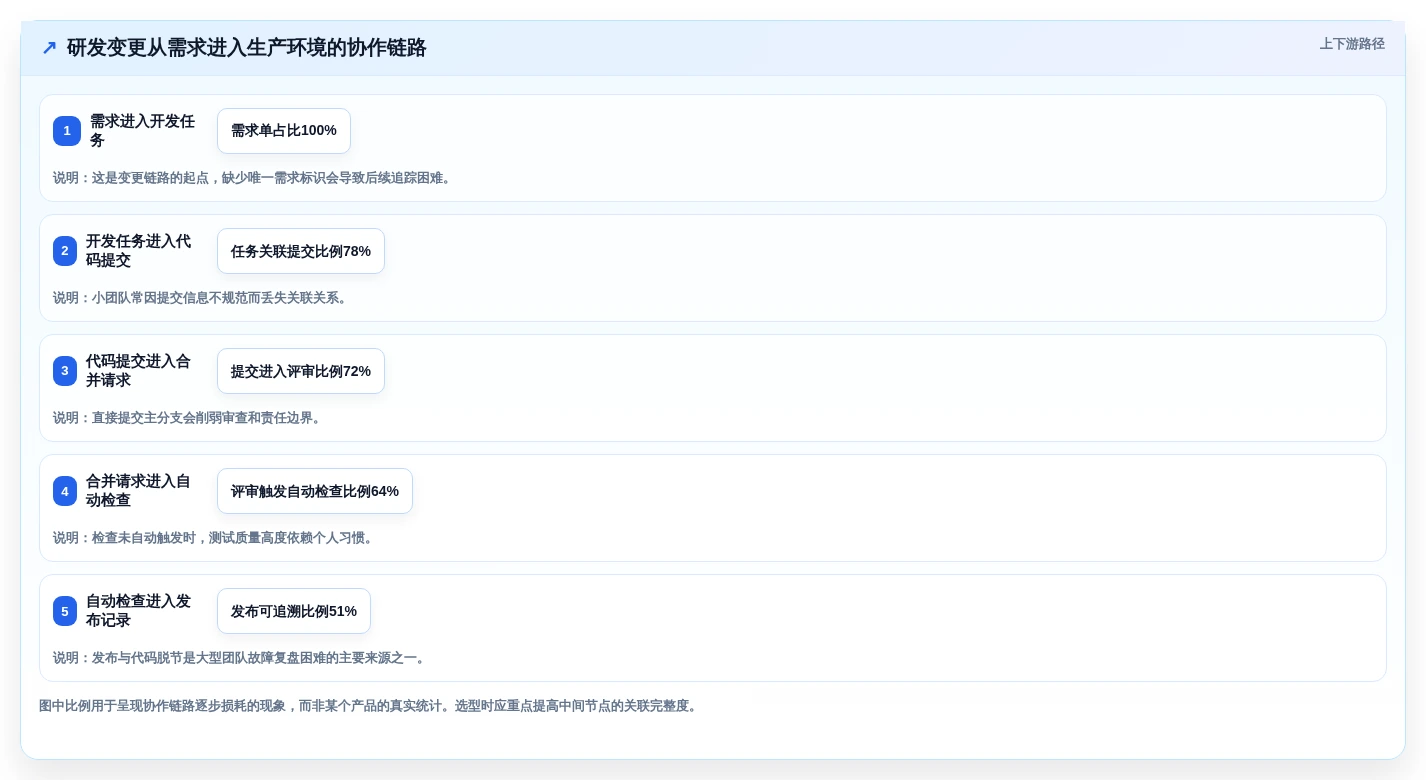Click the note about 小团队常因提交信息不规范
Screen dimensions: 1426x780
click(202, 298)
